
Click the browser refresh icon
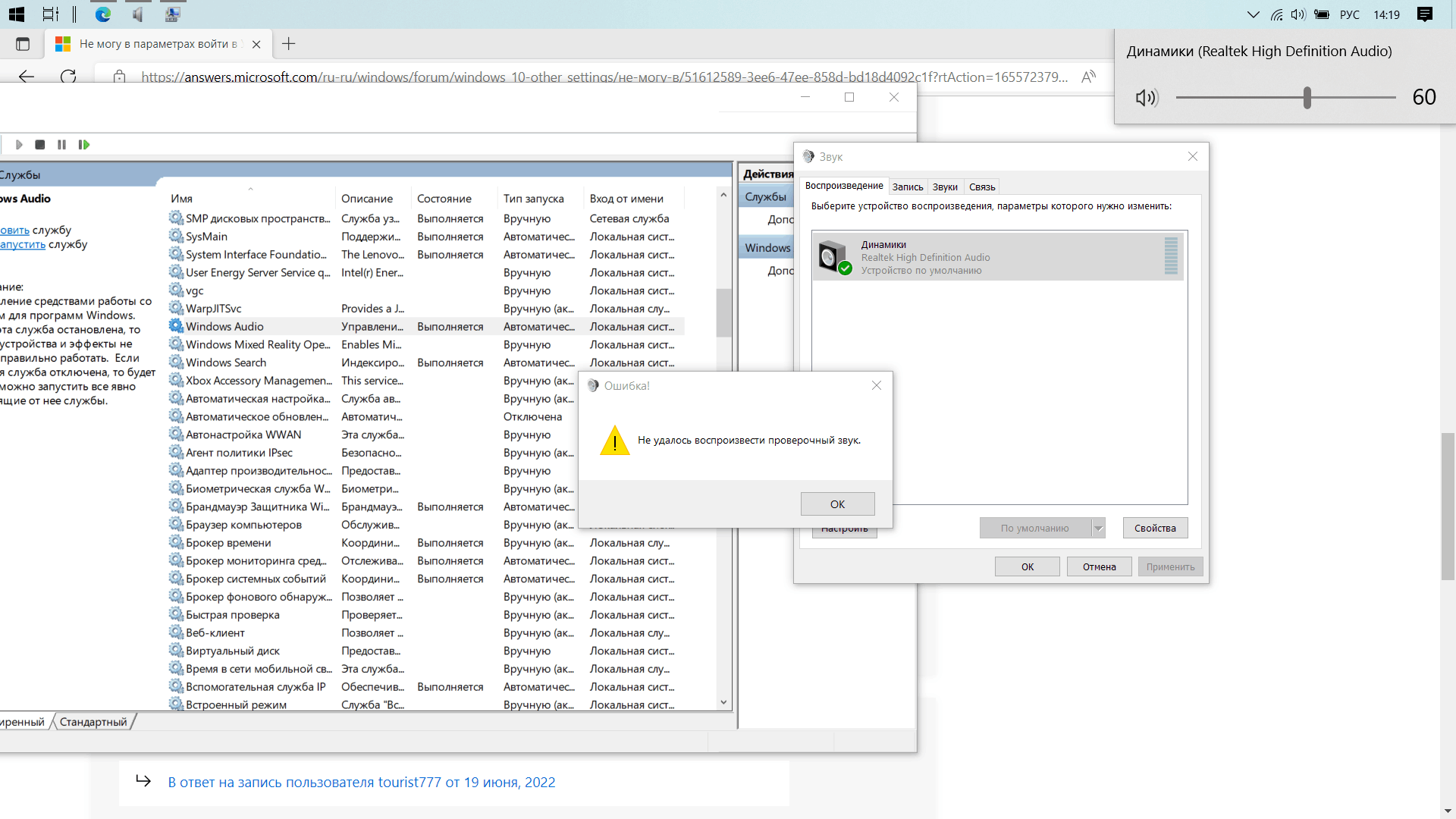coord(68,77)
